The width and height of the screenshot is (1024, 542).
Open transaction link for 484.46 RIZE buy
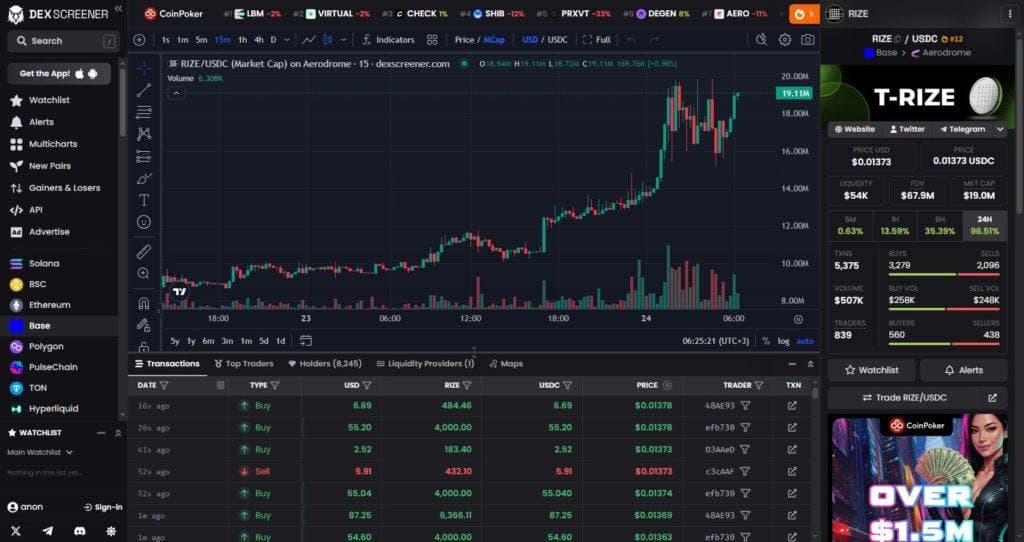[792, 406]
